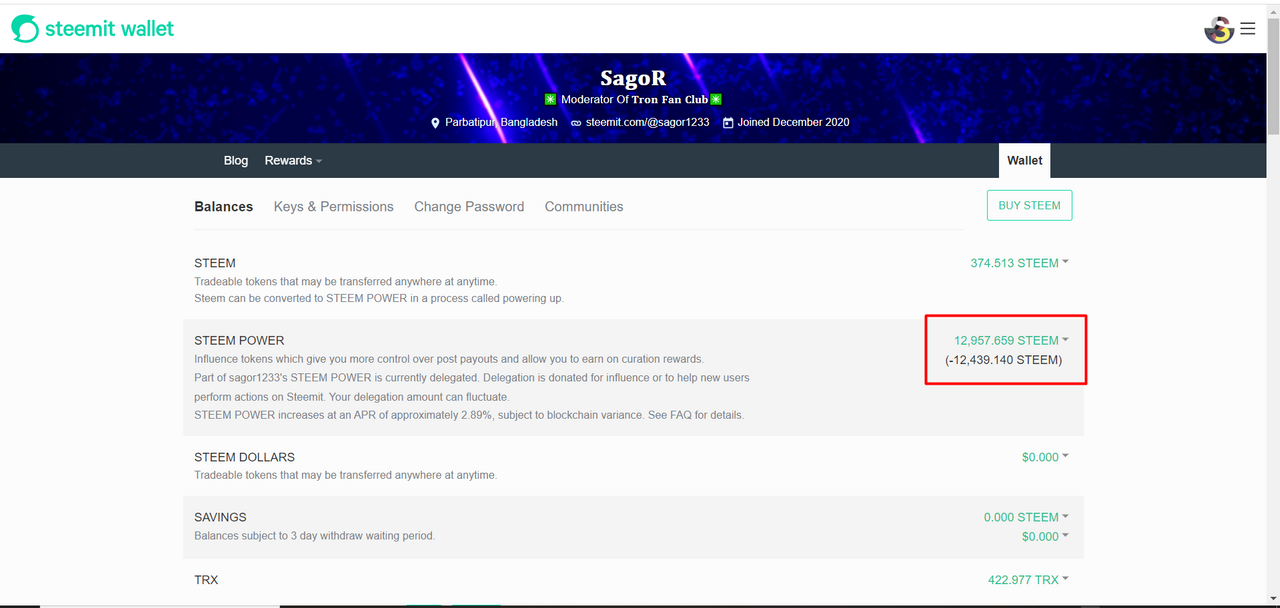Open the Change Password tab

coord(469,207)
